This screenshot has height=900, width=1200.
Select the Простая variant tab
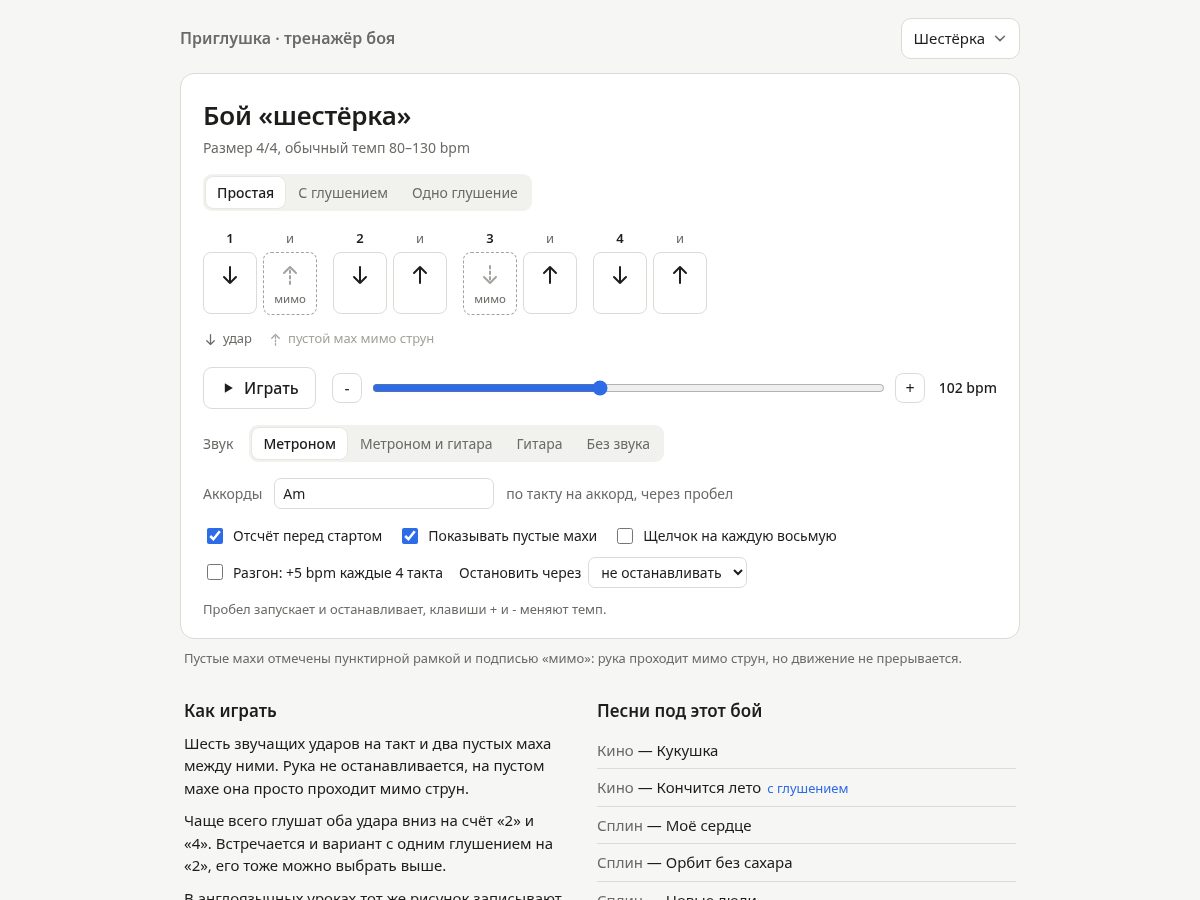(x=245, y=193)
